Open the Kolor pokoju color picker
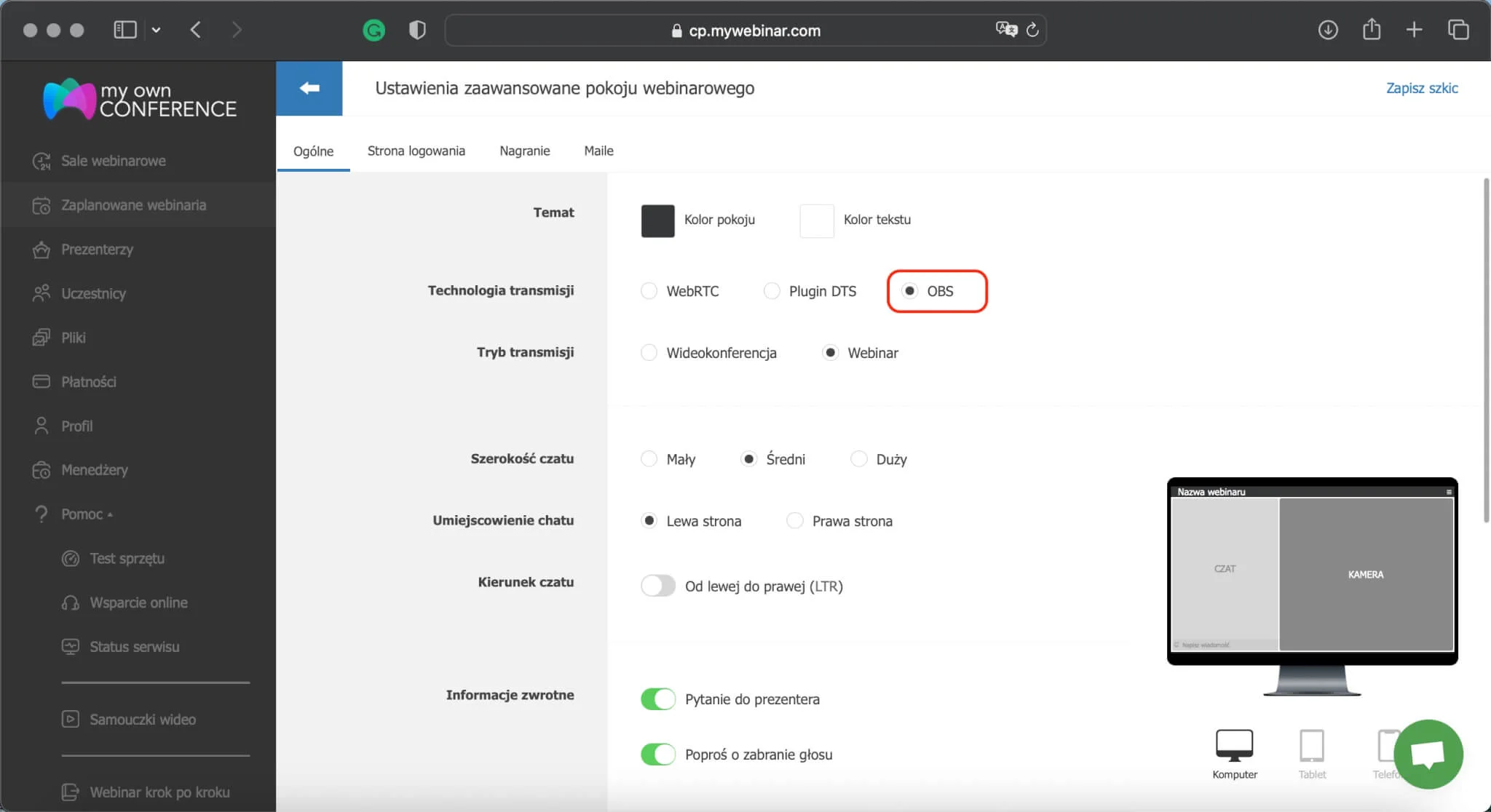Image resolution: width=1491 pixels, height=812 pixels. (x=657, y=220)
